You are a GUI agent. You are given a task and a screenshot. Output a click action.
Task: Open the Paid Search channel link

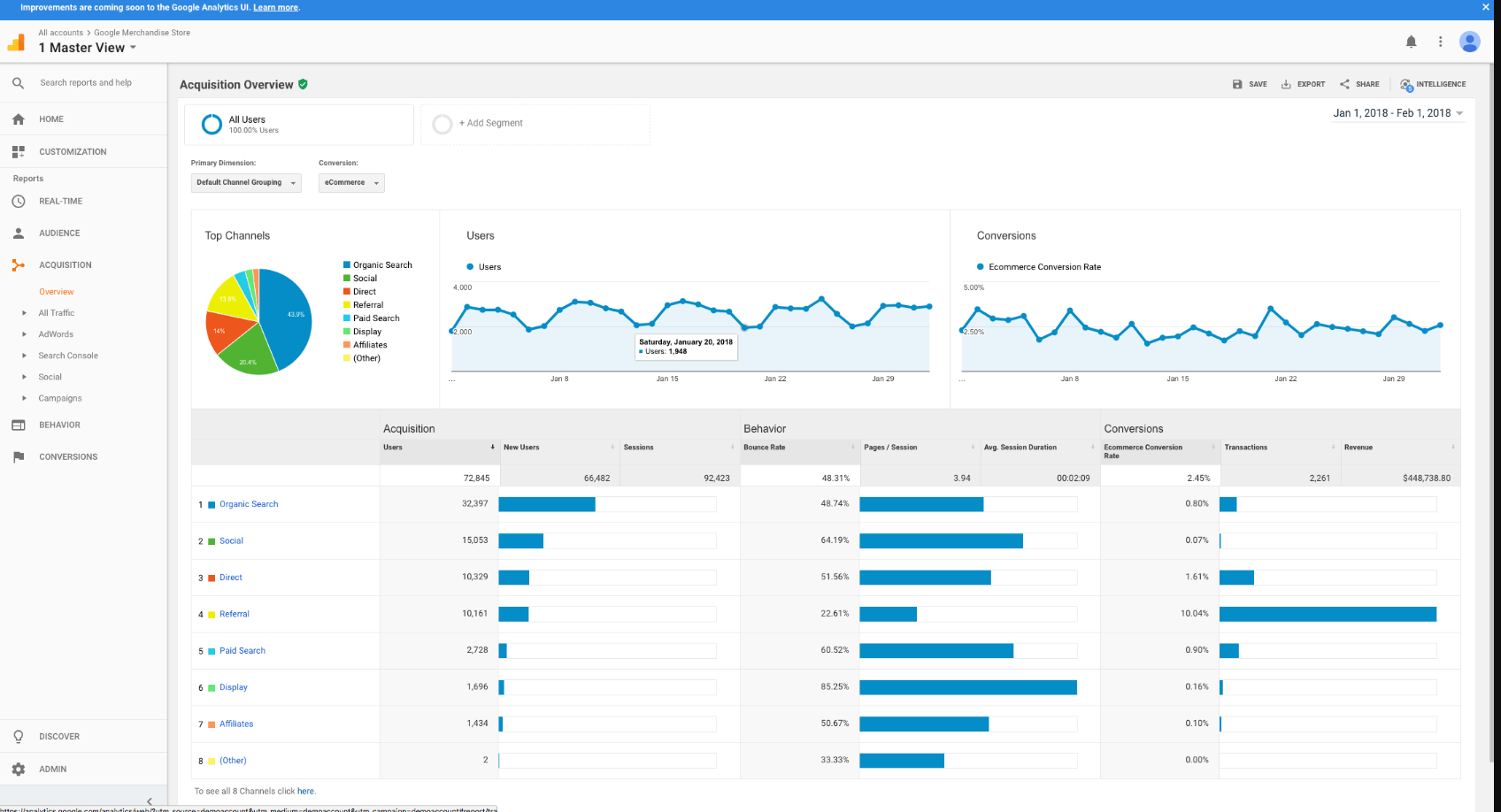click(242, 651)
